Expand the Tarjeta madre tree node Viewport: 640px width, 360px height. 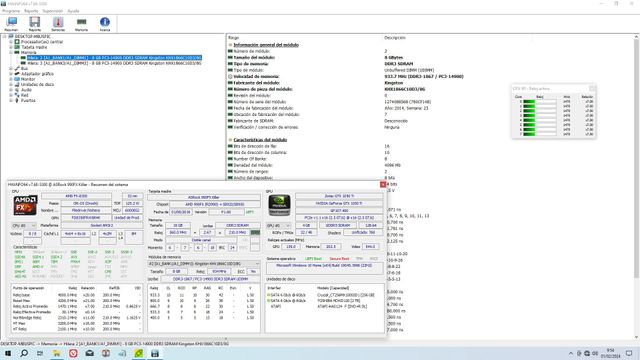click(11, 47)
